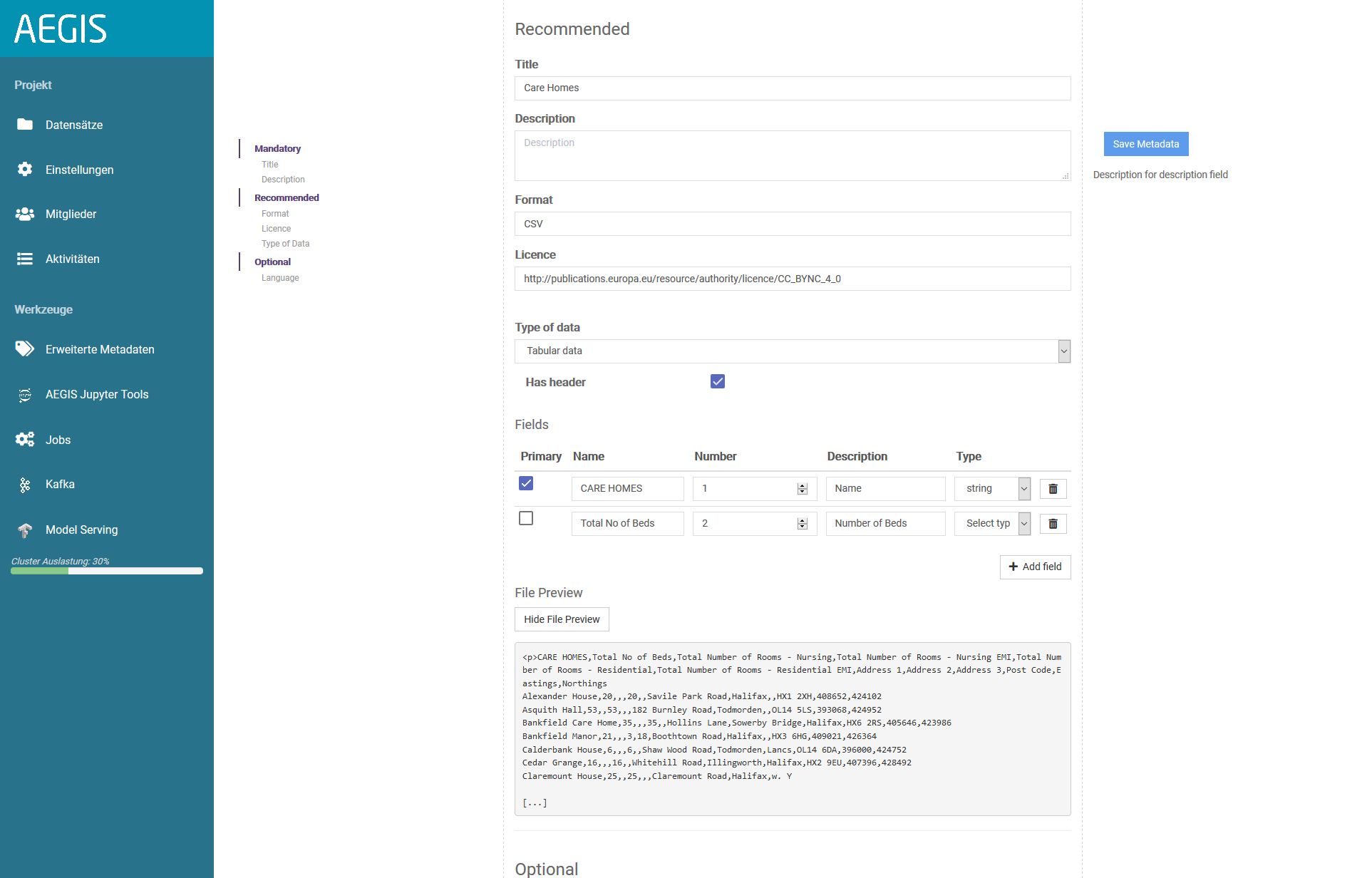Launch AEGIS Jupyter Tools icon
1372x878 pixels.
pyautogui.click(x=25, y=395)
